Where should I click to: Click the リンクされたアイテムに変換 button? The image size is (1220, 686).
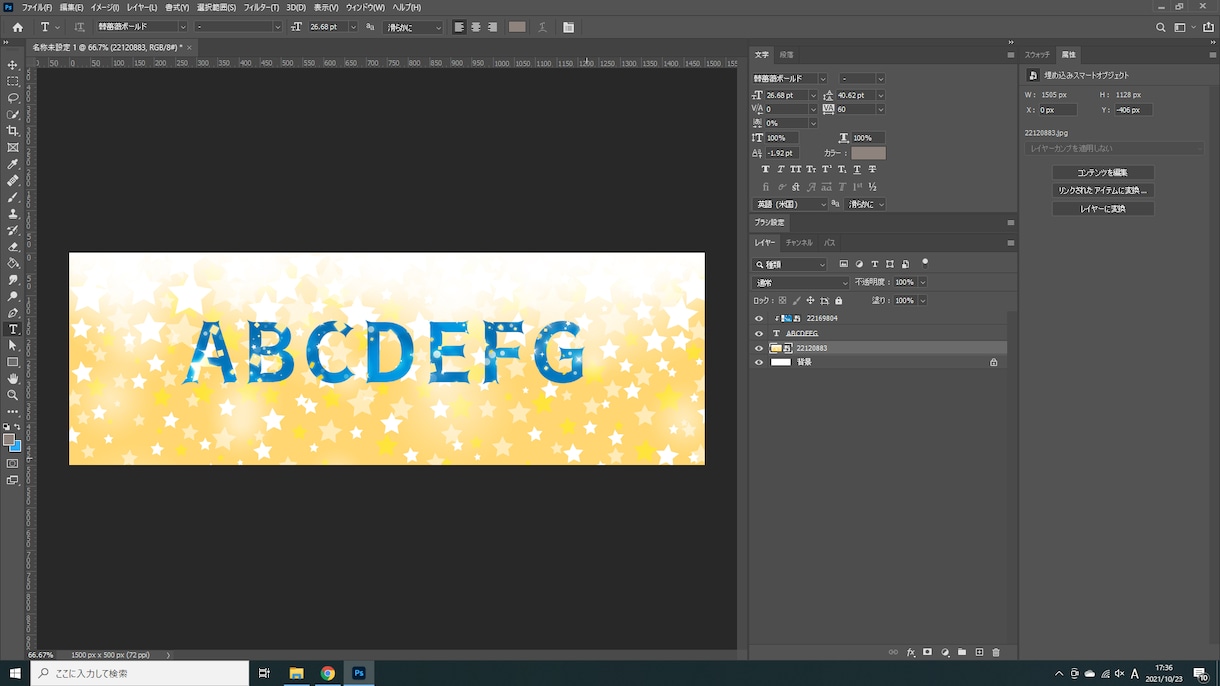(1103, 190)
